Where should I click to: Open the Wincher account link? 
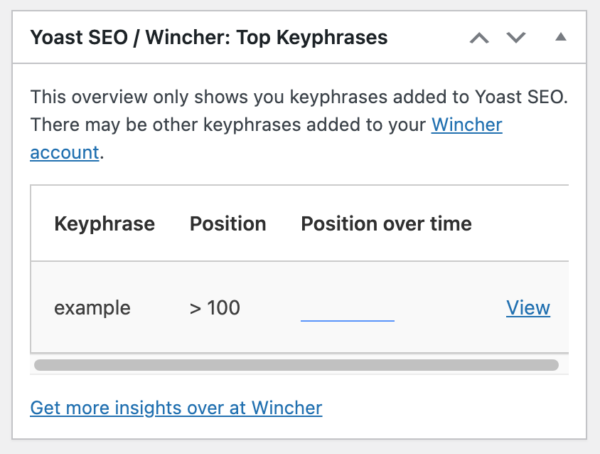click(x=466, y=126)
